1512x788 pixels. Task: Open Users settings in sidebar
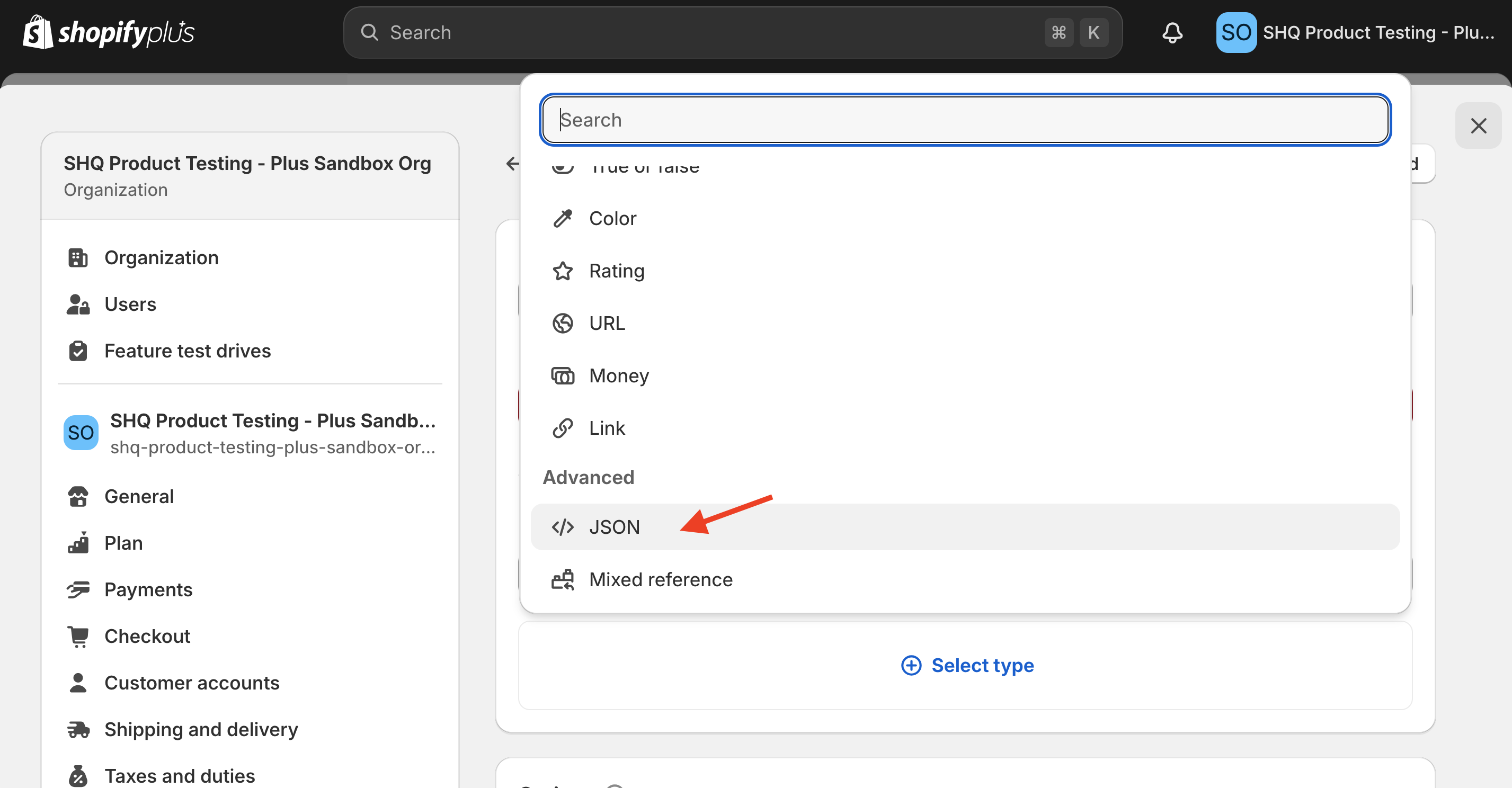(130, 304)
